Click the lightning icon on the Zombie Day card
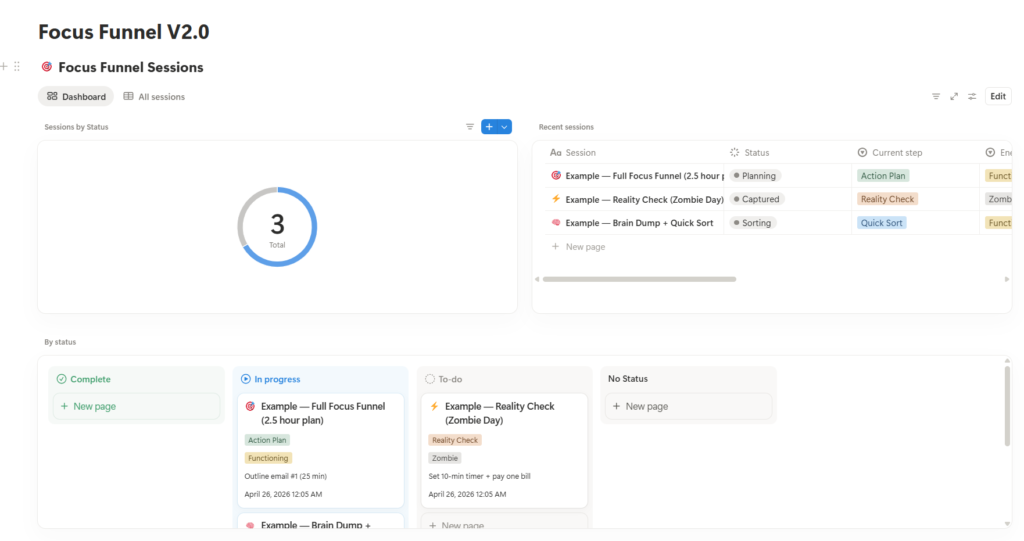This screenshot has width=1024, height=541. pyautogui.click(x=434, y=406)
